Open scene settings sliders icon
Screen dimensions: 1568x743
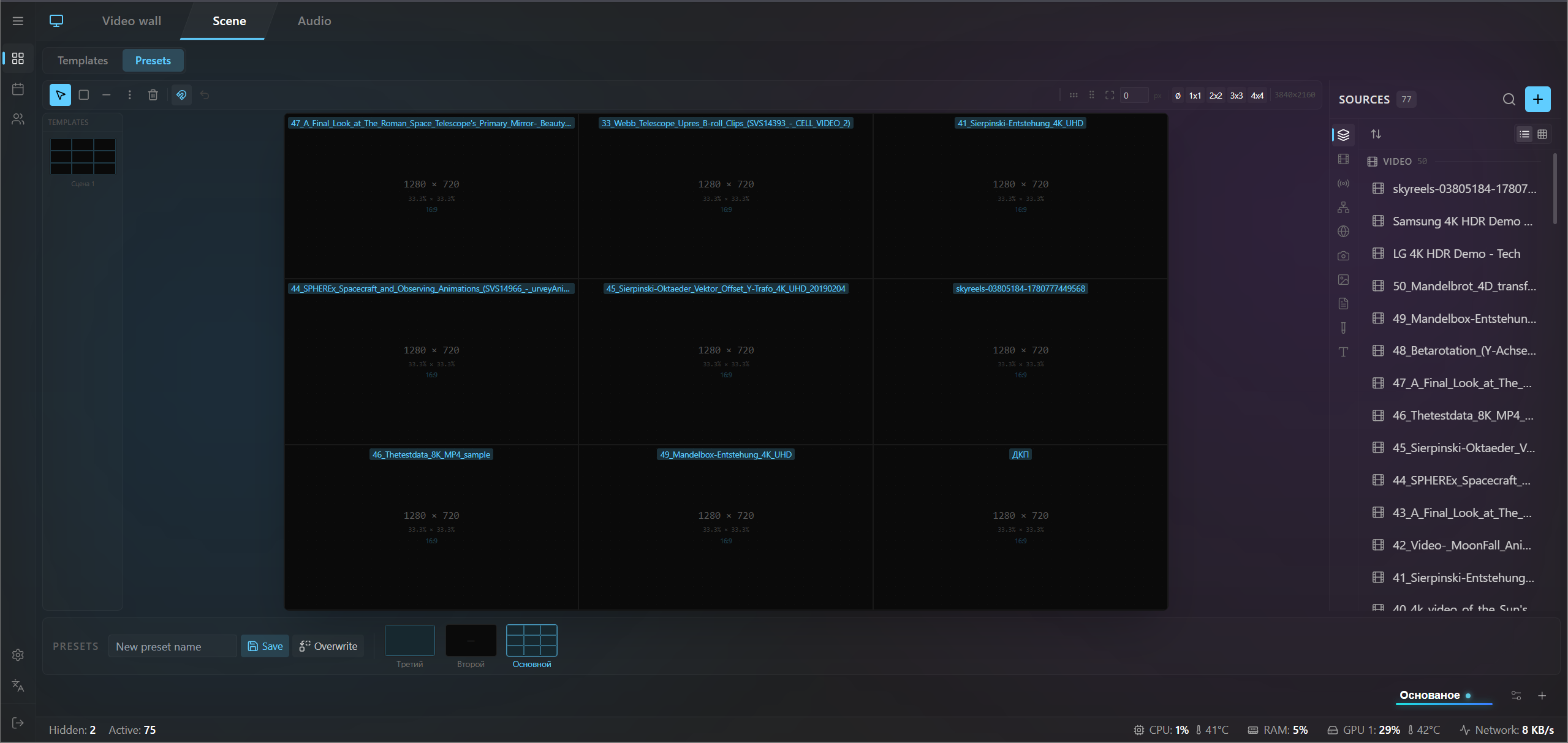1516,695
